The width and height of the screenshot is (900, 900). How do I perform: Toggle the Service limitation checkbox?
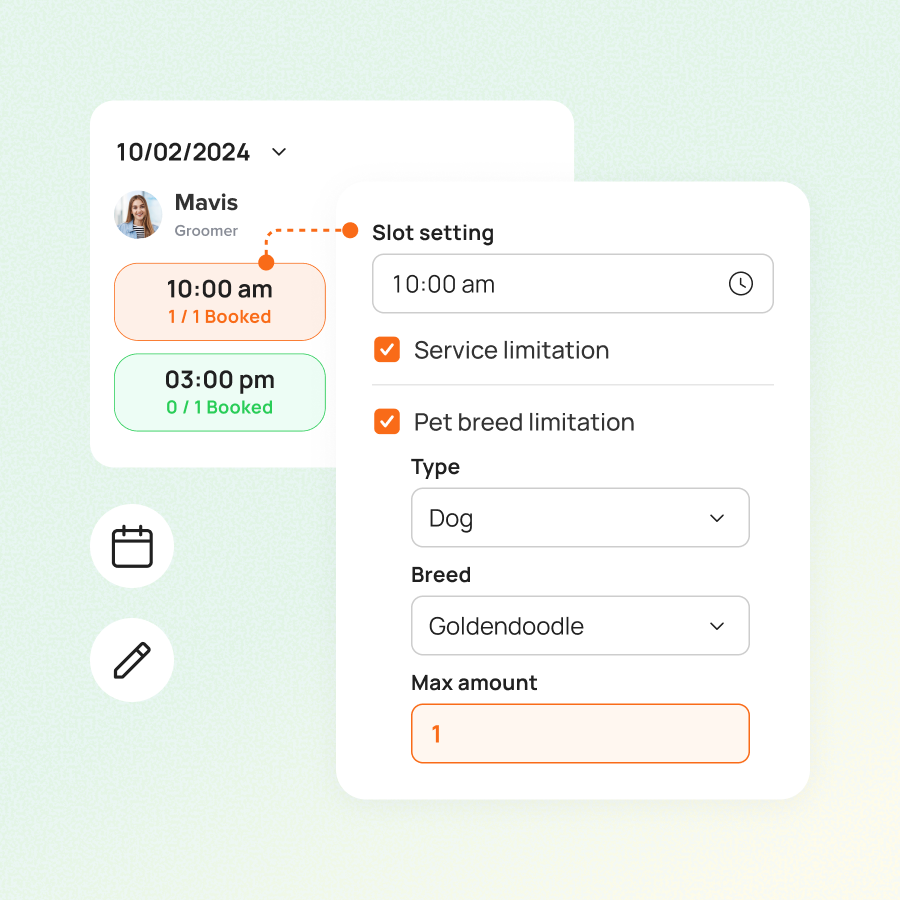click(387, 350)
